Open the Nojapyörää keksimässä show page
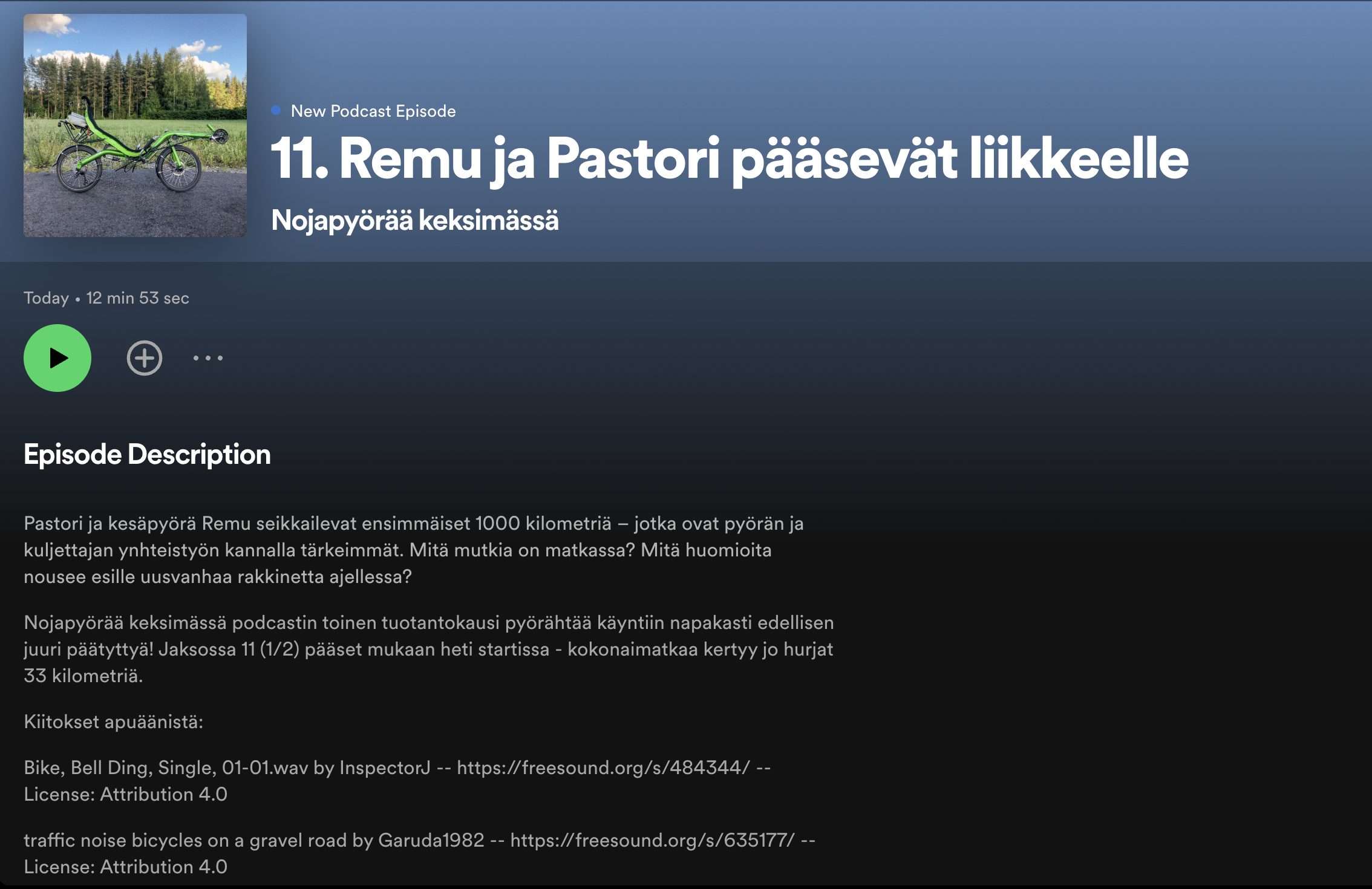The height and width of the screenshot is (889, 1372). (x=414, y=220)
